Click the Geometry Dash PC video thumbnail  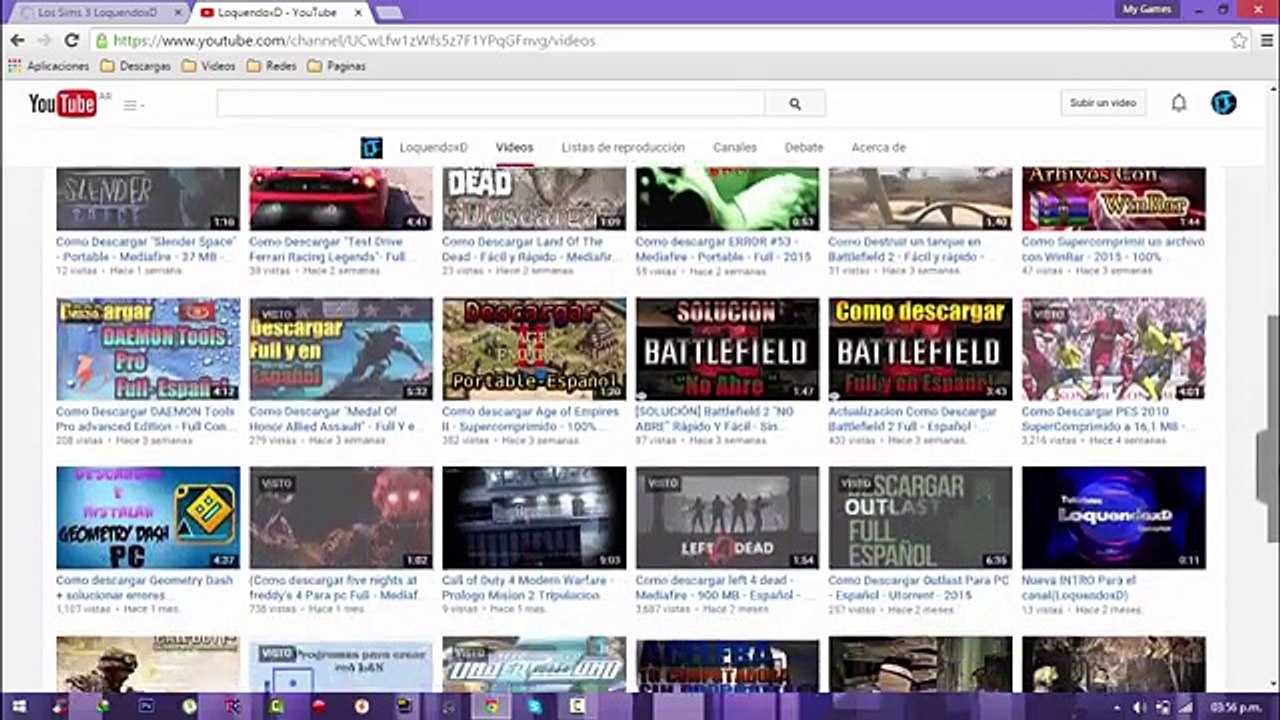148,518
